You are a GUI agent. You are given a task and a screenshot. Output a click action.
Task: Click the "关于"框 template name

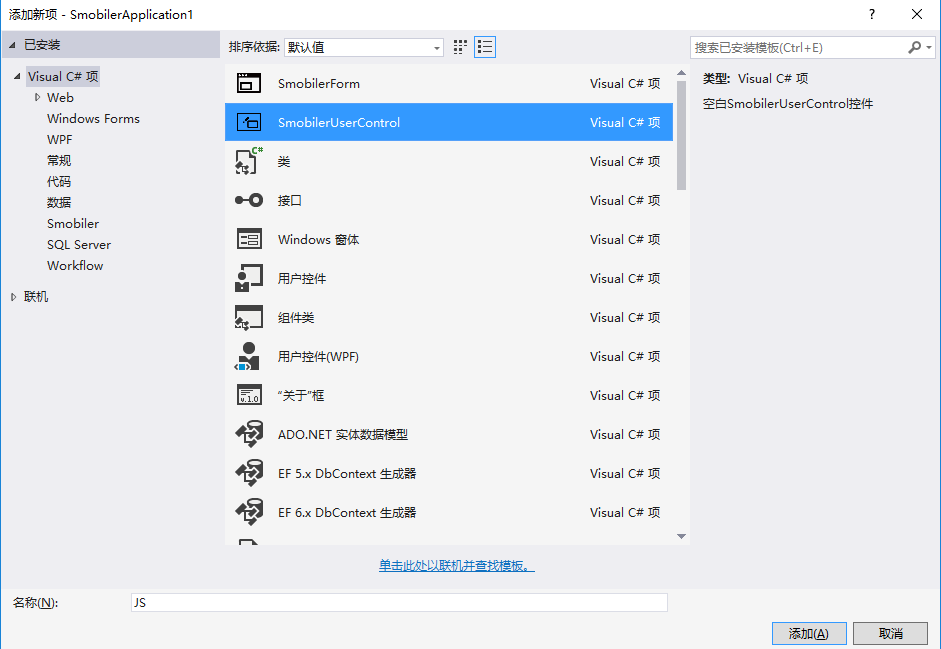pos(301,396)
